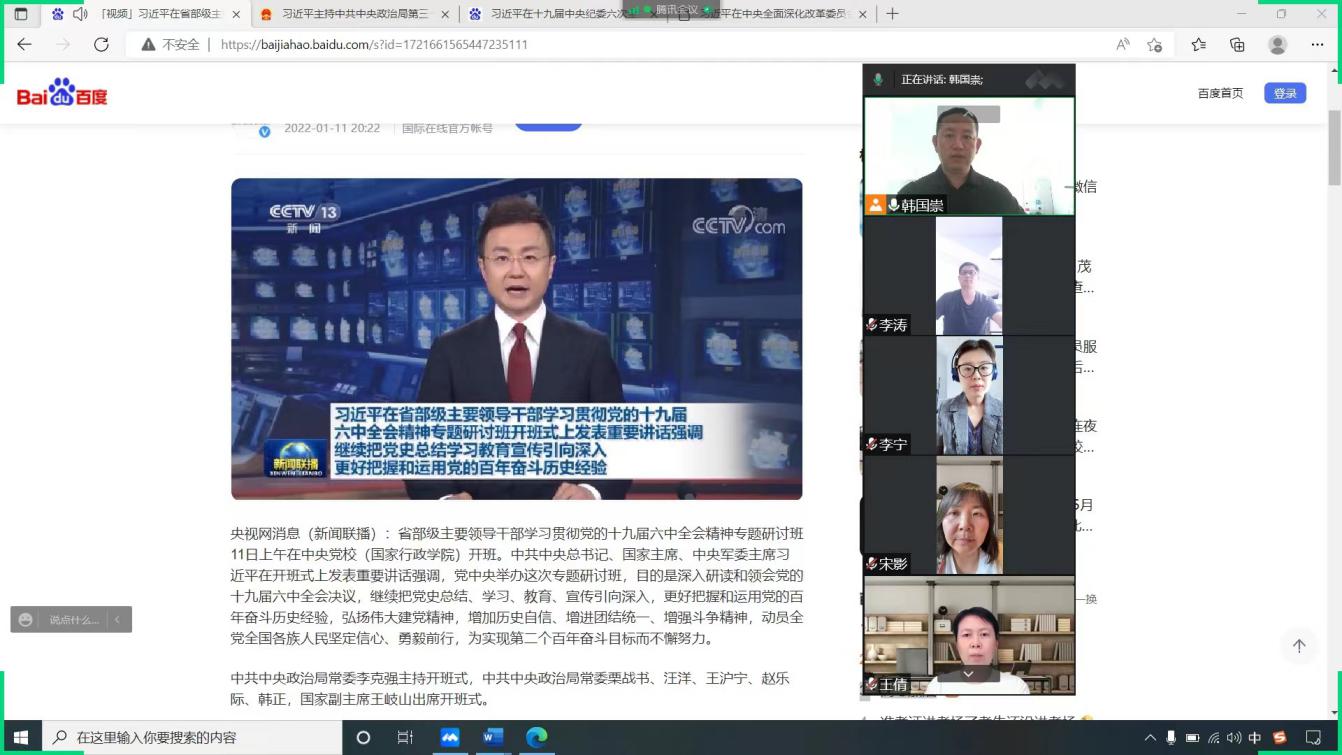The width and height of the screenshot is (1342, 755).
Task: Click the Windows taskbar search box
Action: 192,738
